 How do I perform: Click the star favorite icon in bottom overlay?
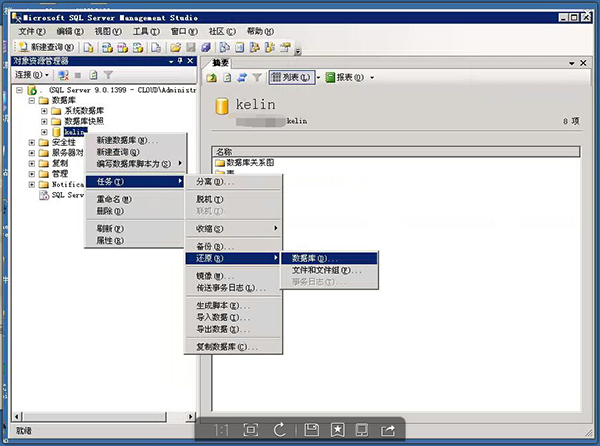coord(337,430)
